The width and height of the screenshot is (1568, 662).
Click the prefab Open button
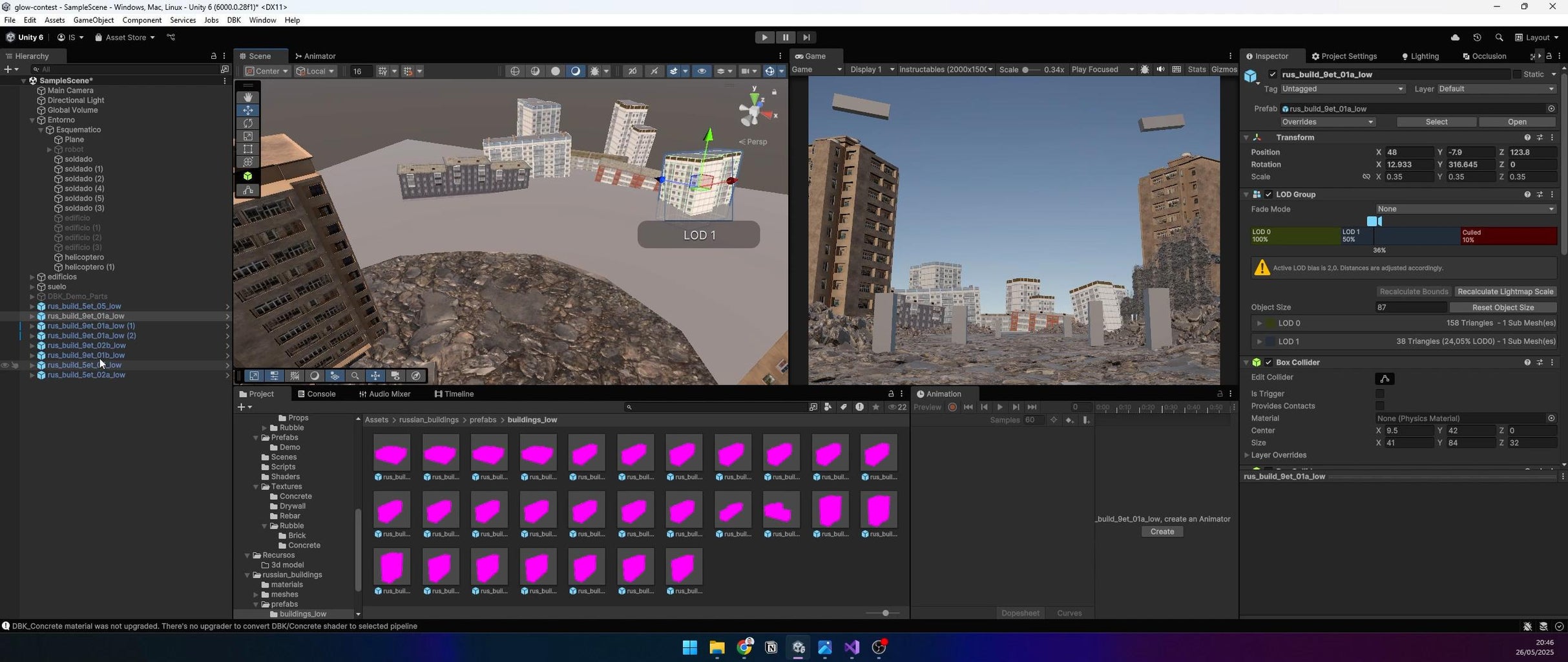point(1517,122)
